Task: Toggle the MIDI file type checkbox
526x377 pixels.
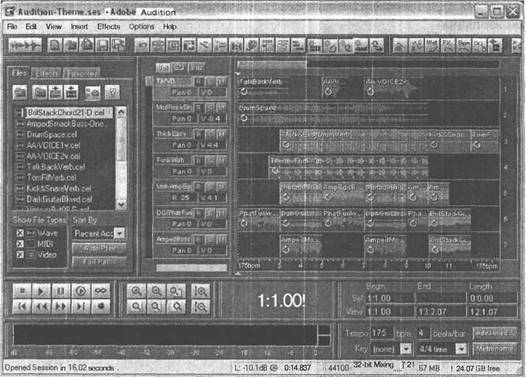Action: [20, 244]
